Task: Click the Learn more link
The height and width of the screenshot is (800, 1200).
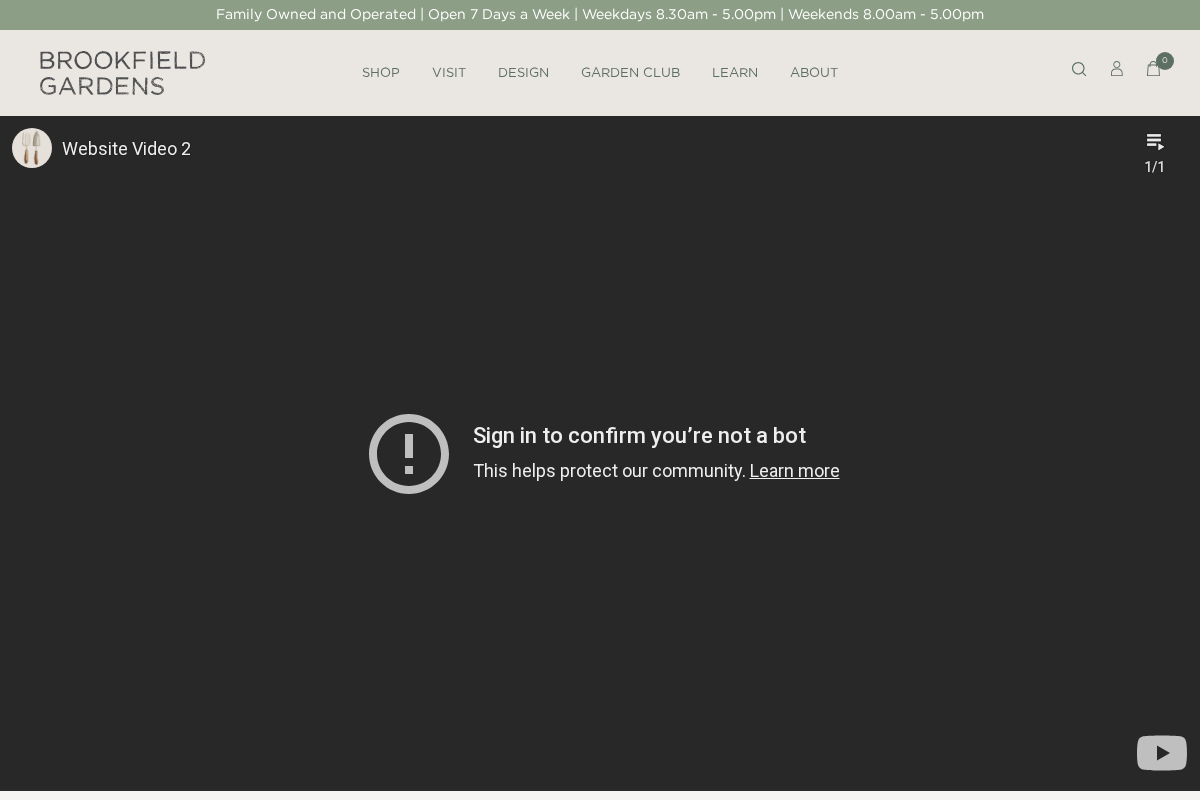Action: pyautogui.click(x=794, y=470)
